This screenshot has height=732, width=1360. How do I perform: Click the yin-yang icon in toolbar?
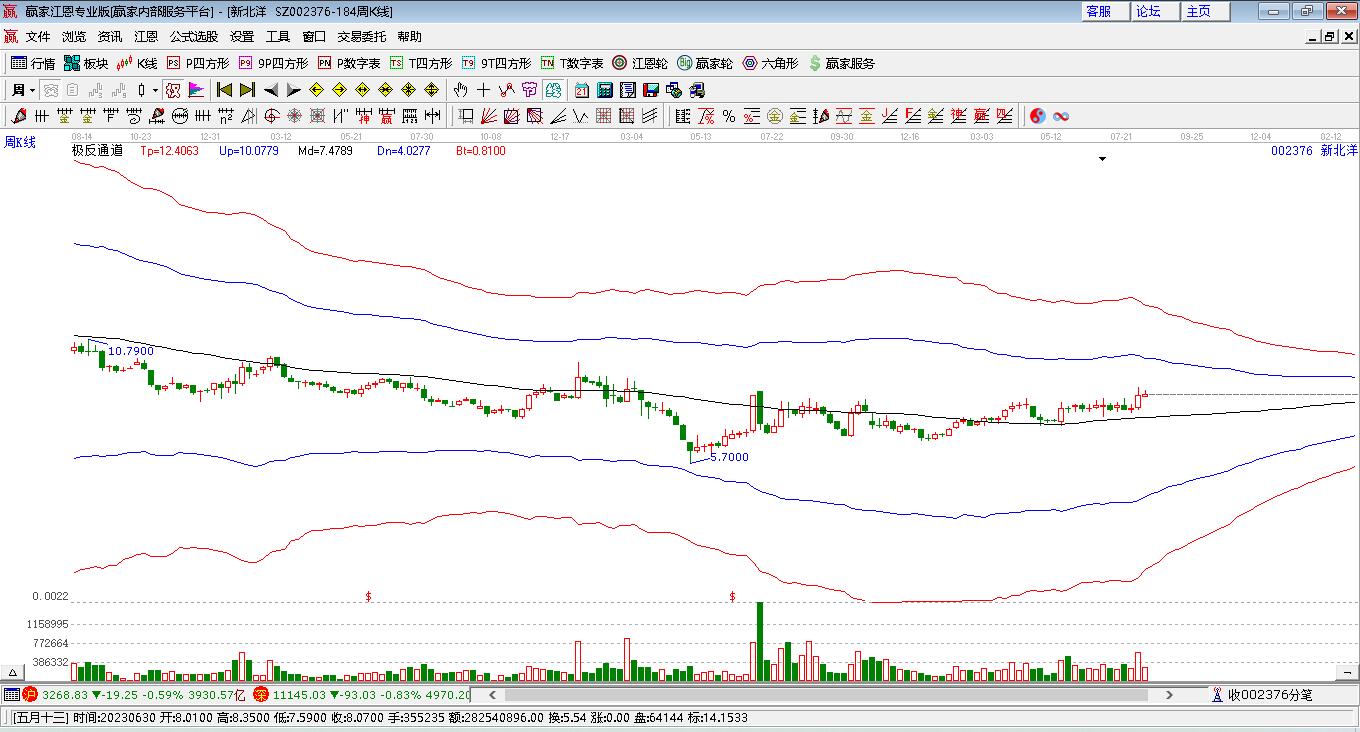point(1037,116)
